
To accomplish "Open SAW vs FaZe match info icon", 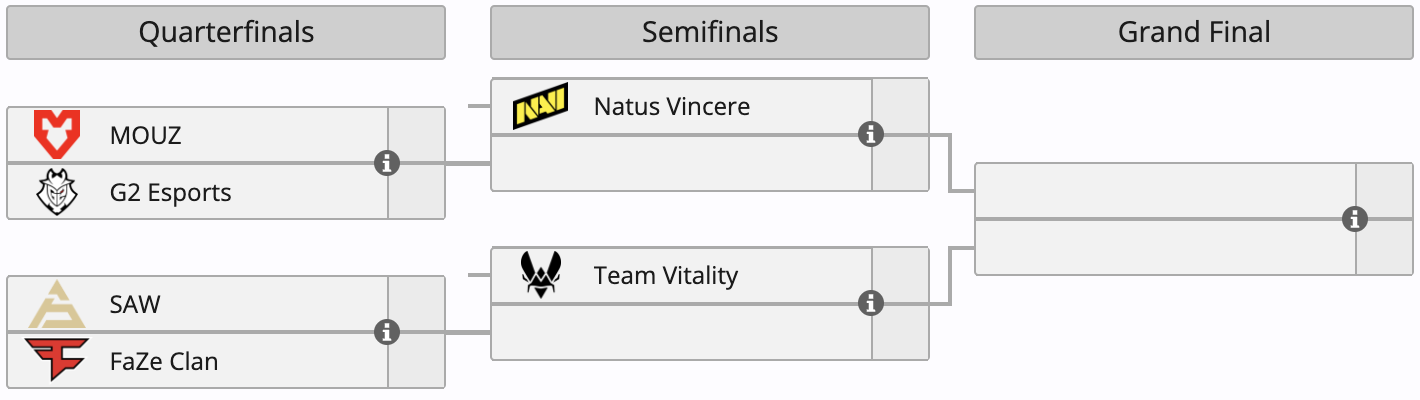I will (x=387, y=332).
